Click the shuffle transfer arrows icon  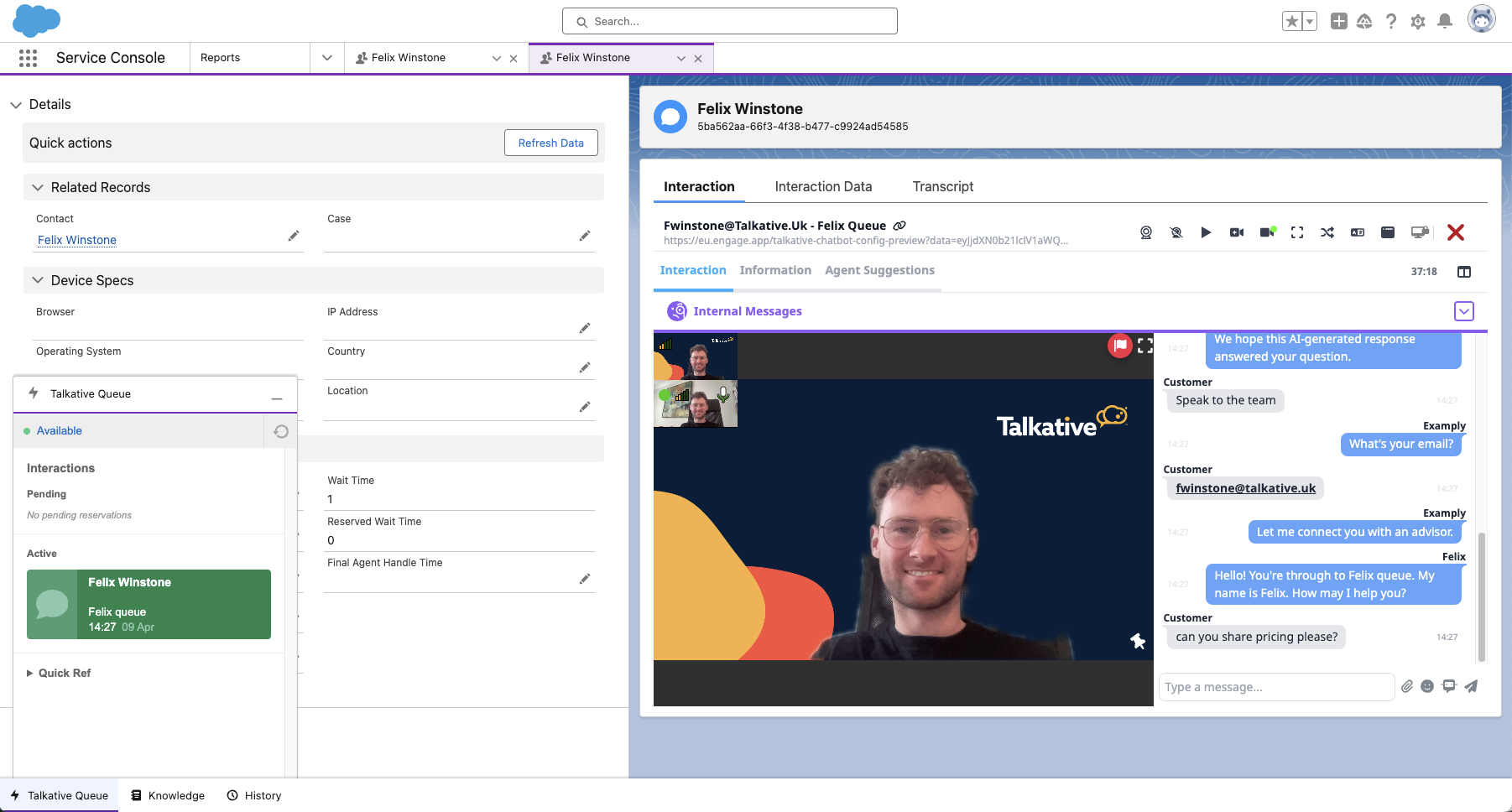point(1327,232)
